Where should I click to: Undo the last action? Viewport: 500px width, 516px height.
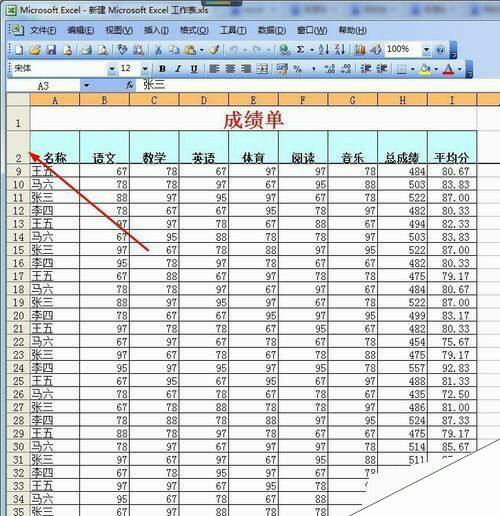click(234, 50)
